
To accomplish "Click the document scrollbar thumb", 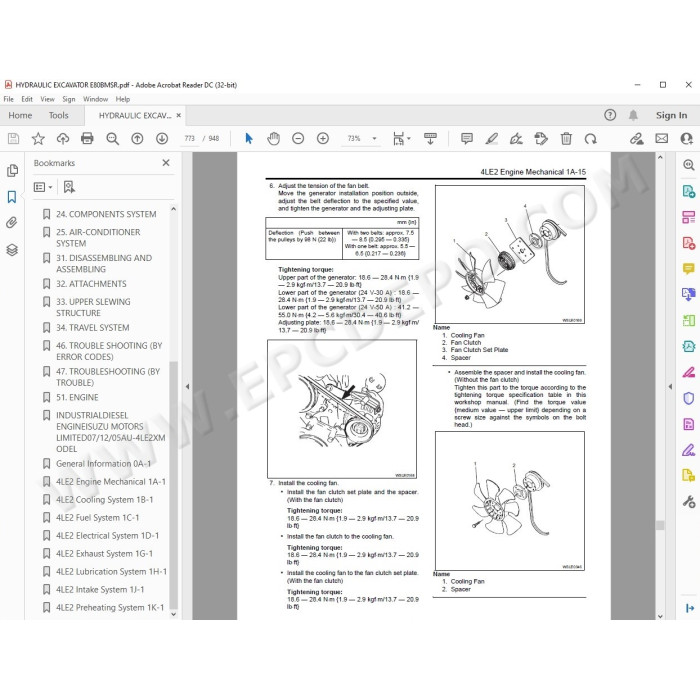I will [660, 525].
